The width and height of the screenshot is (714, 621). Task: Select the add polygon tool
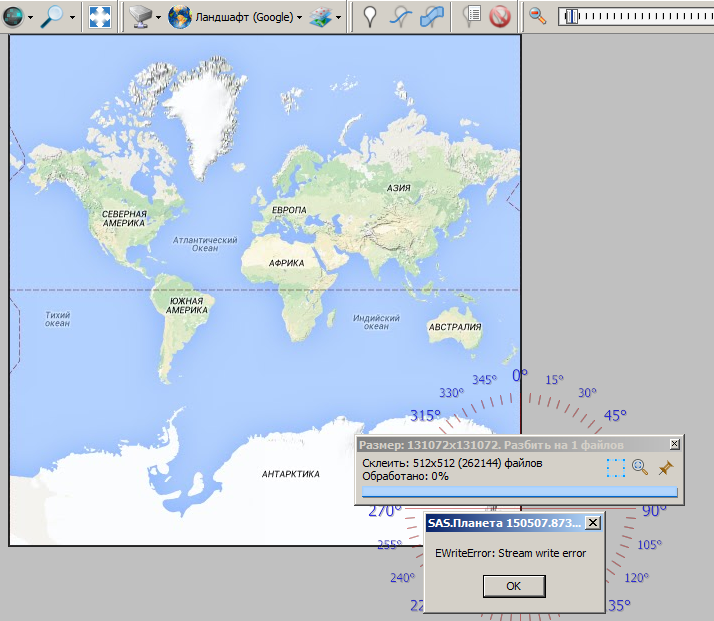432,16
